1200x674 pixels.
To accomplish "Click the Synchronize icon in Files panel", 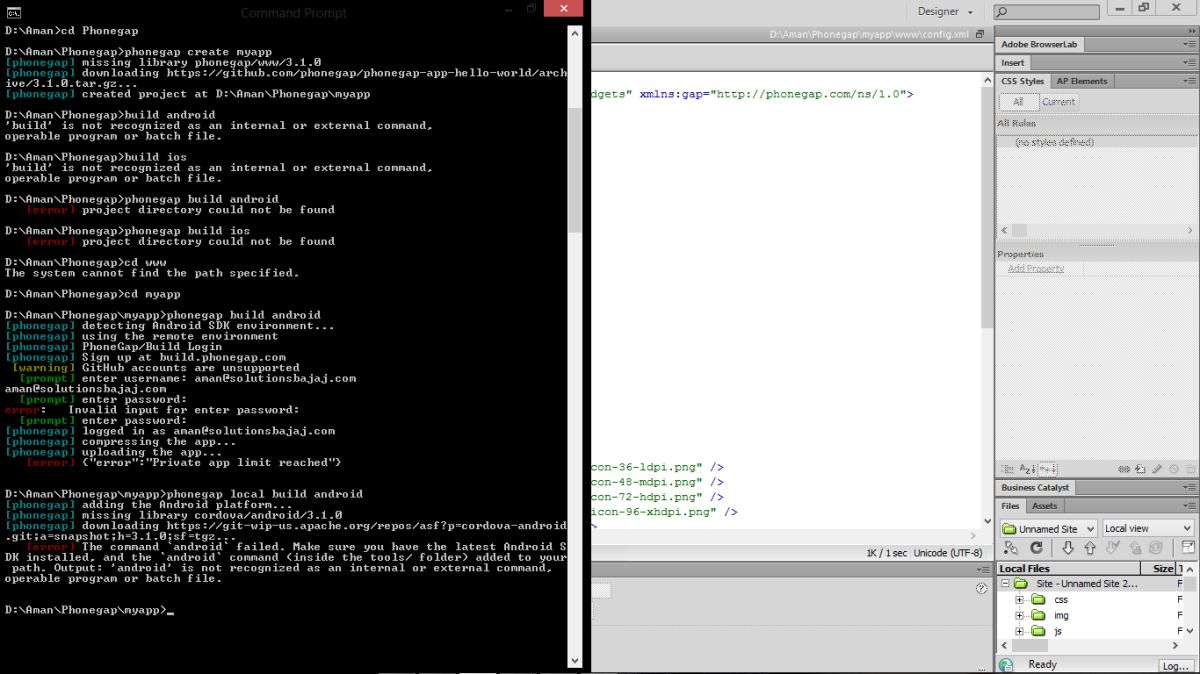I will tap(1157, 548).
